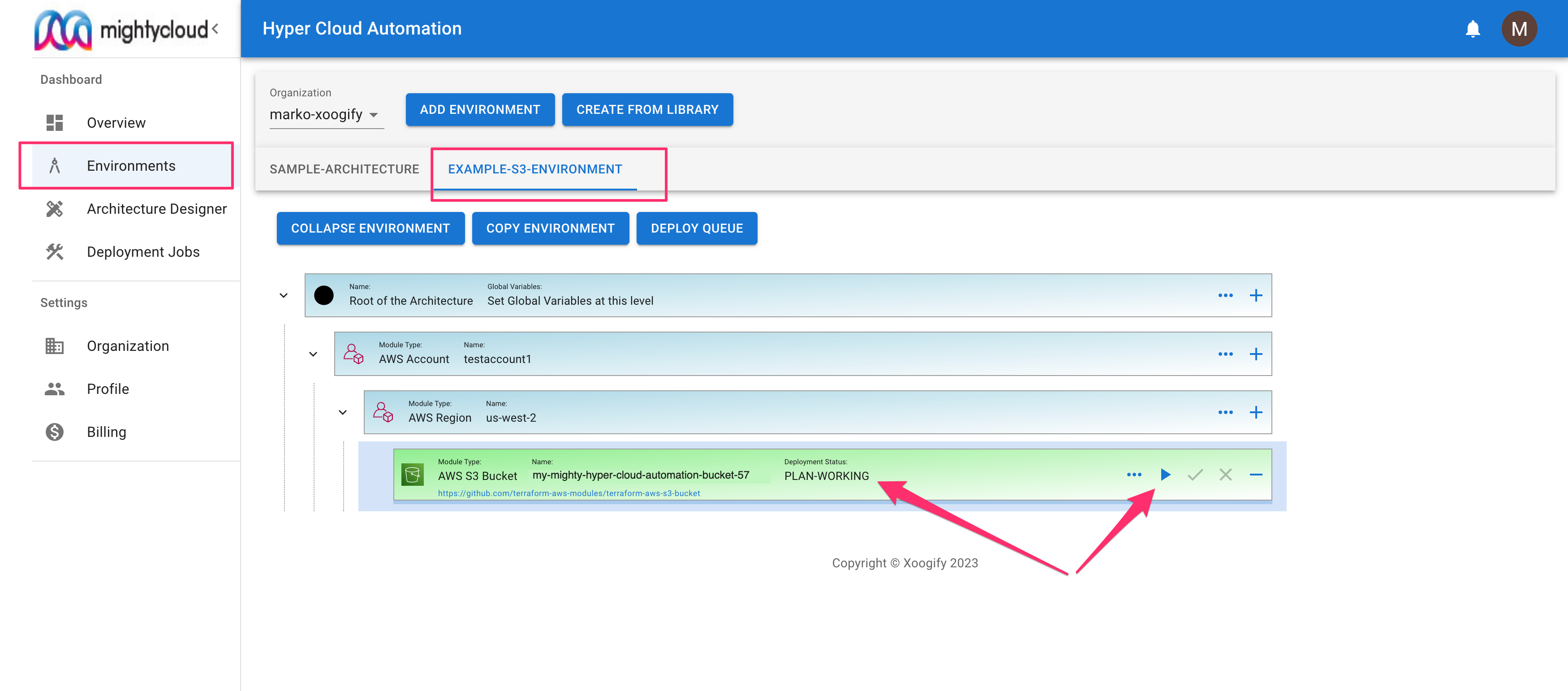Collapse Root of the Architecture chevron
Image resolution: width=1568 pixels, height=691 pixels.
click(x=284, y=296)
